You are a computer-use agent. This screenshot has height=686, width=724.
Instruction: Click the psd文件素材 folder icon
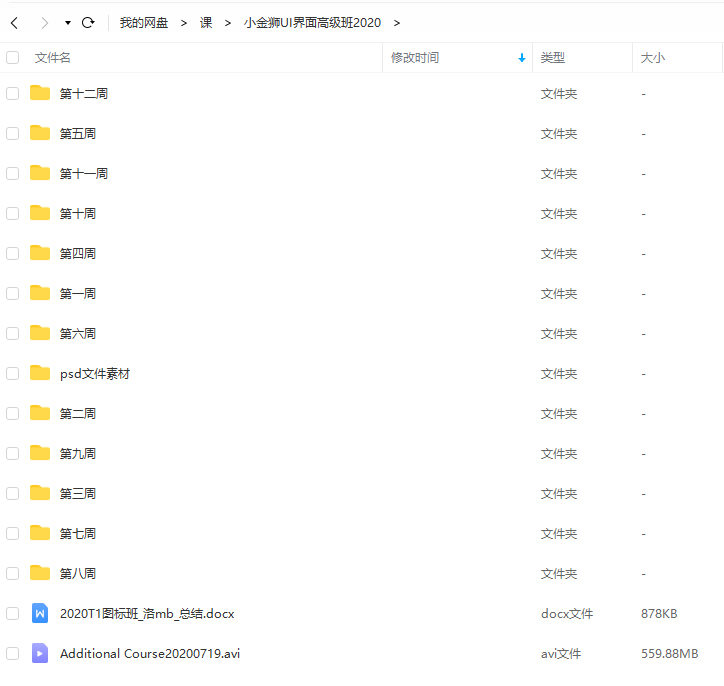click(40, 373)
